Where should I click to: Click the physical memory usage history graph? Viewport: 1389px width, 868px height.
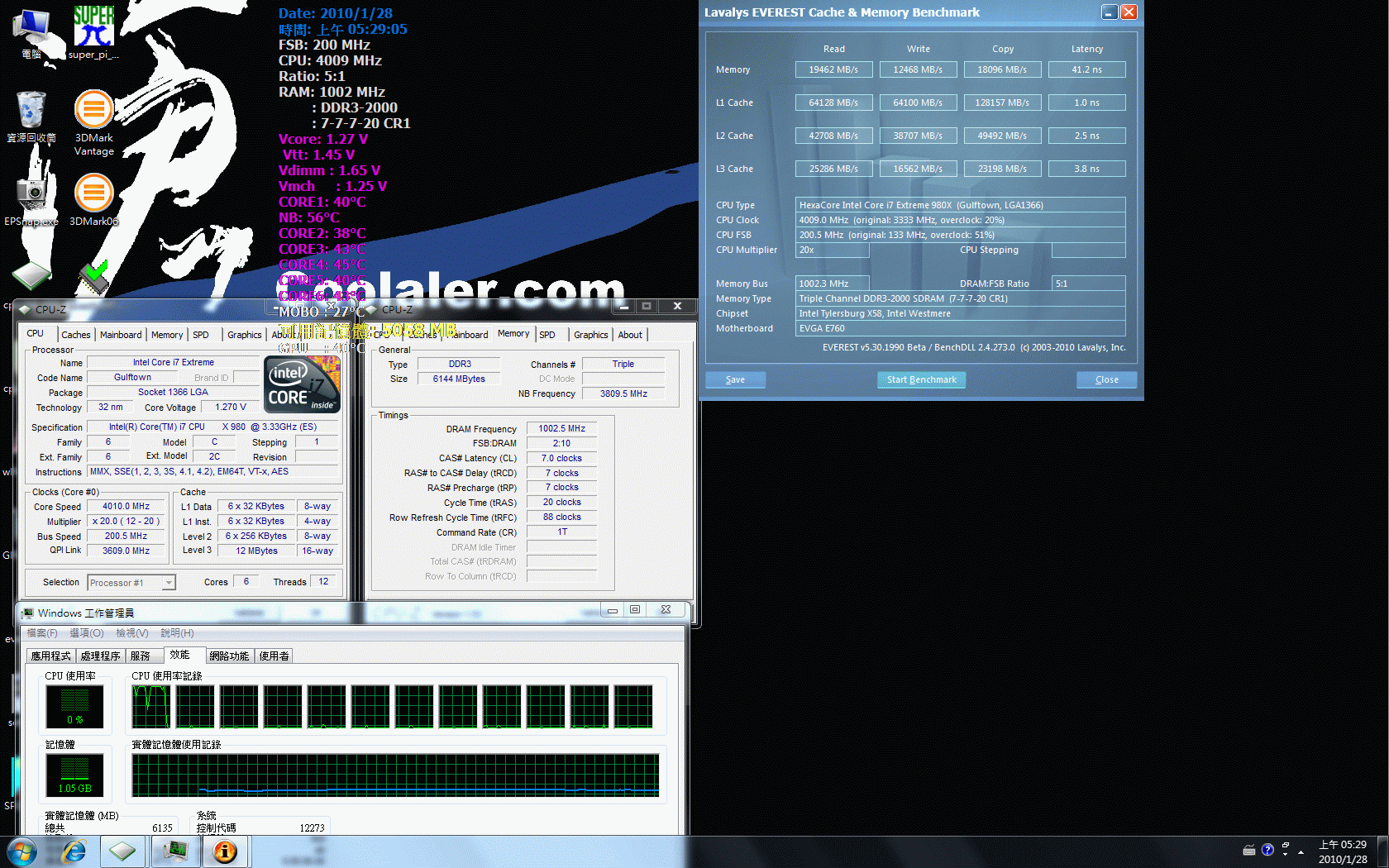pyautogui.click(x=395, y=775)
